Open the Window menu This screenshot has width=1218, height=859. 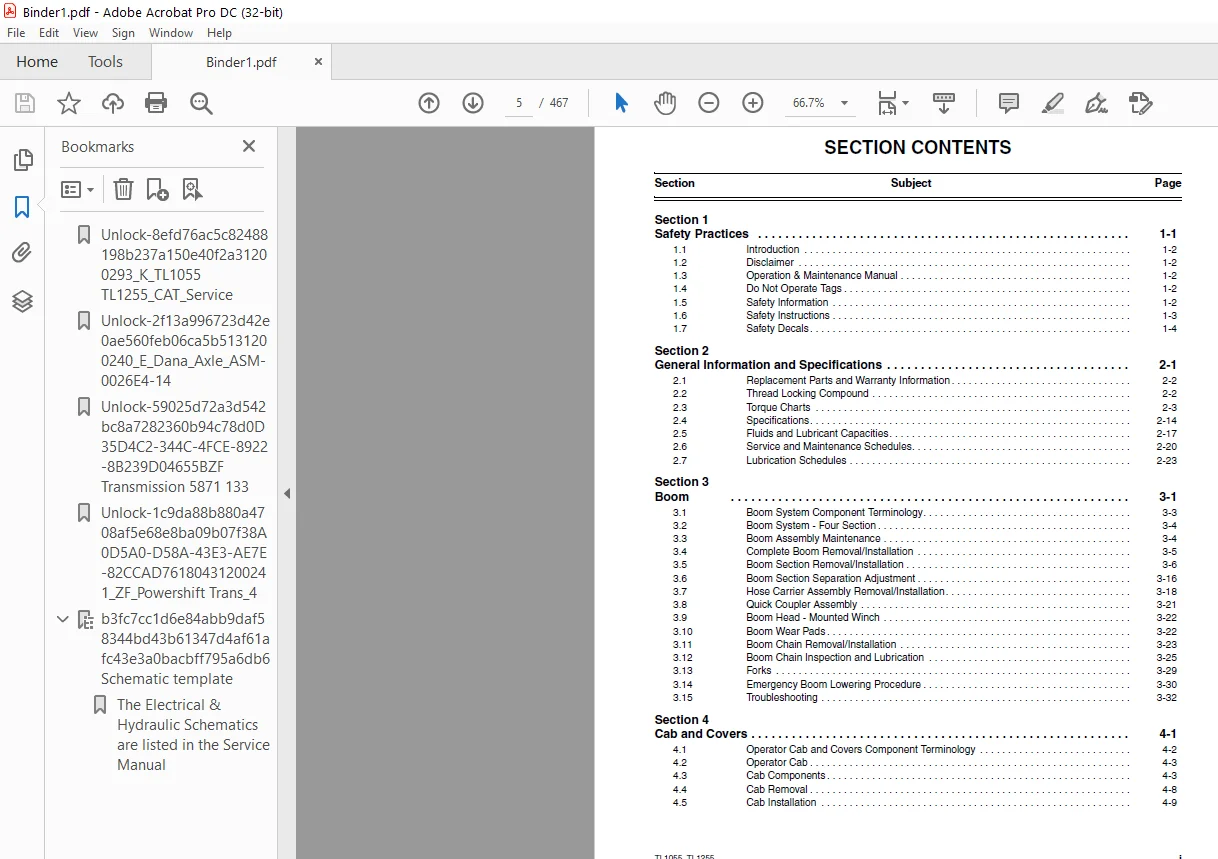(x=171, y=33)
